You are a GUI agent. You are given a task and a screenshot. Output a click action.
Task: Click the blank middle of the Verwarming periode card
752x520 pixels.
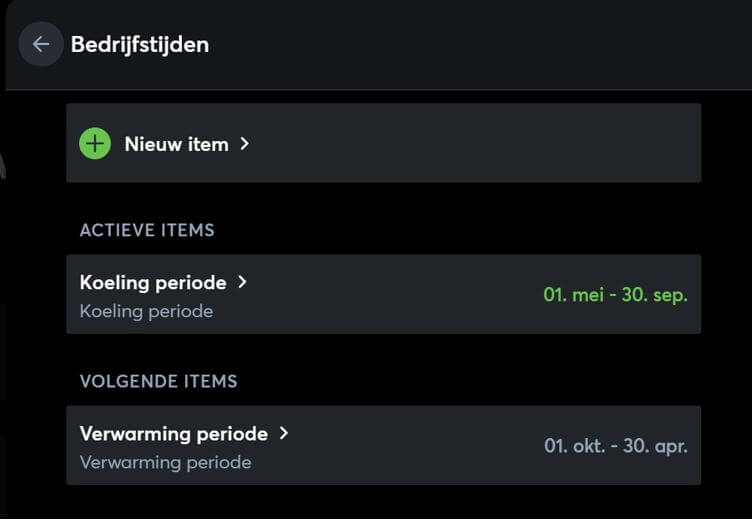(x=410, y=446)
